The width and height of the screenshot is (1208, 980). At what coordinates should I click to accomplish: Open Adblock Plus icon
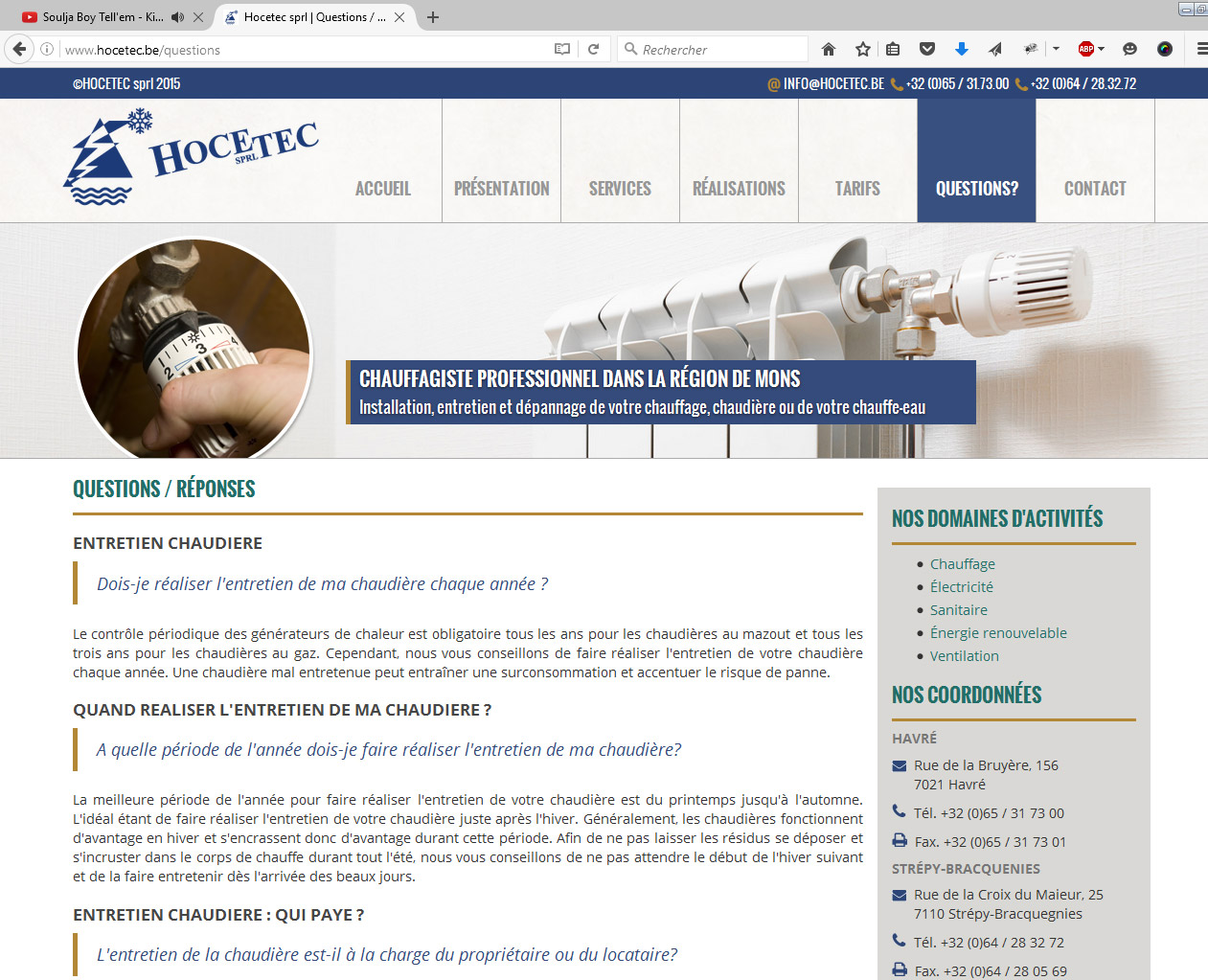point(1085,49)
